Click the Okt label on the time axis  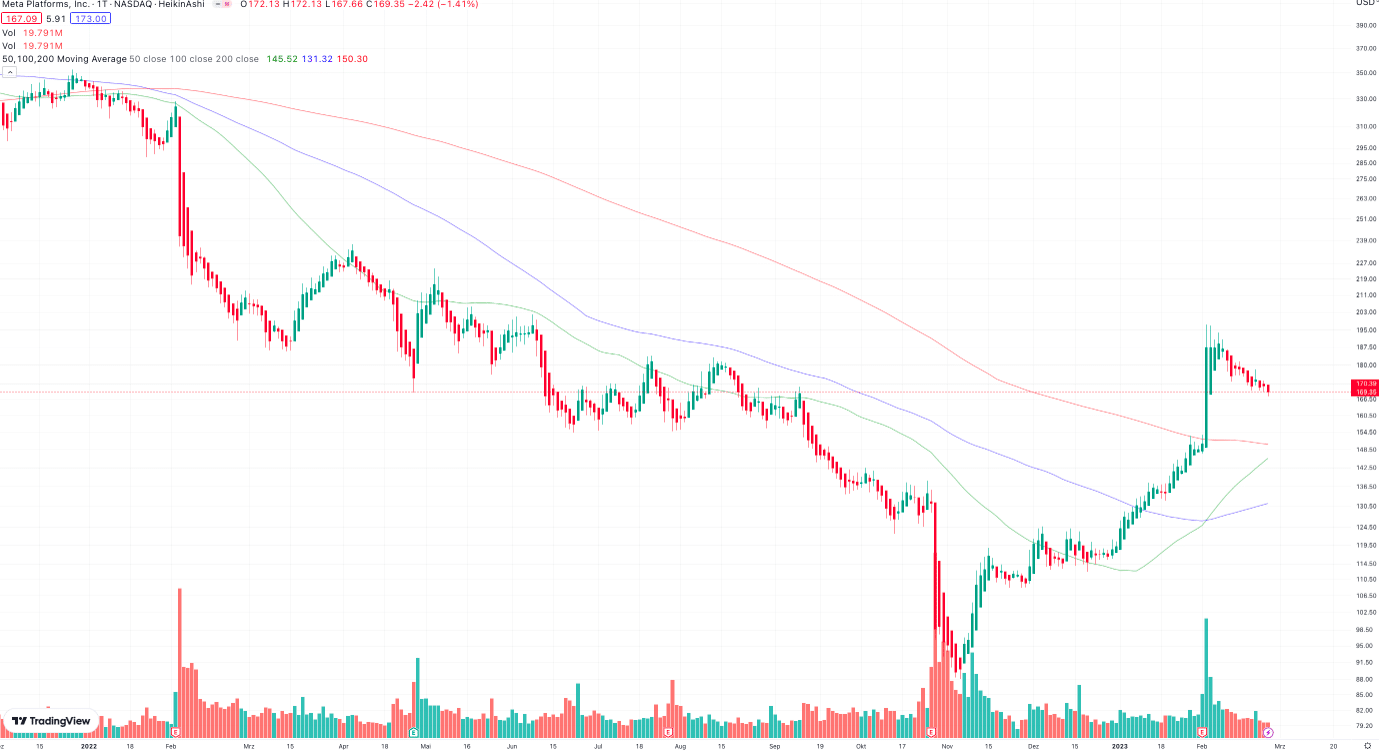point(861,745)
